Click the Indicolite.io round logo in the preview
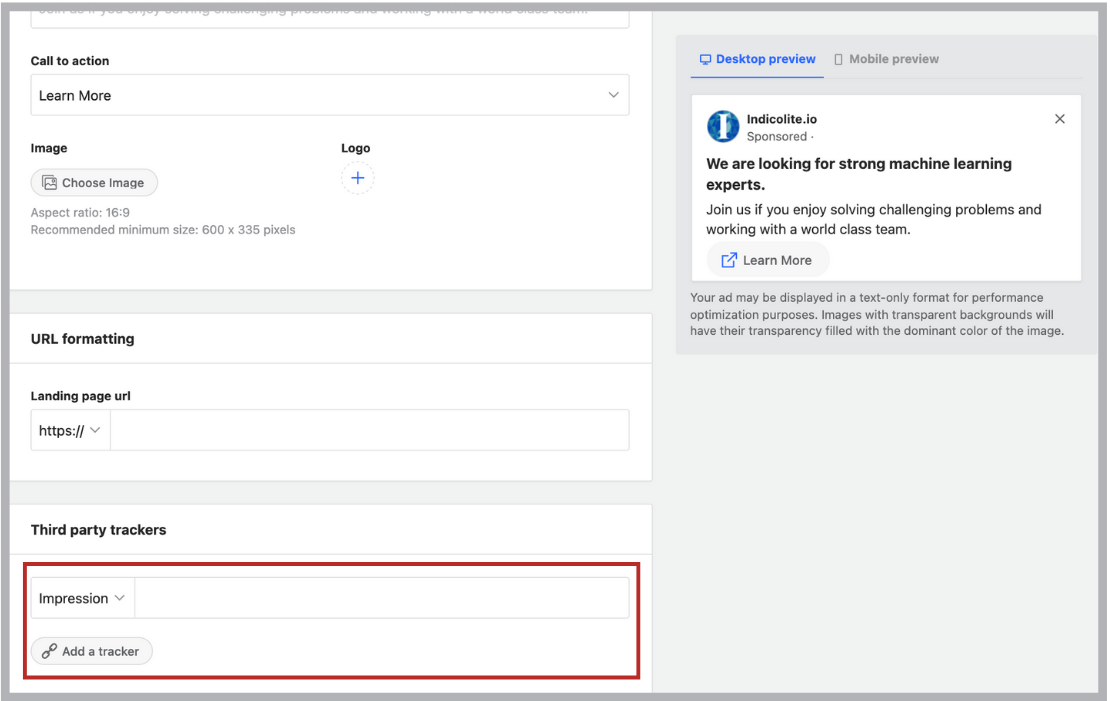The width and height of the screenshot is (1110, 701). click(x=723, y=127)
